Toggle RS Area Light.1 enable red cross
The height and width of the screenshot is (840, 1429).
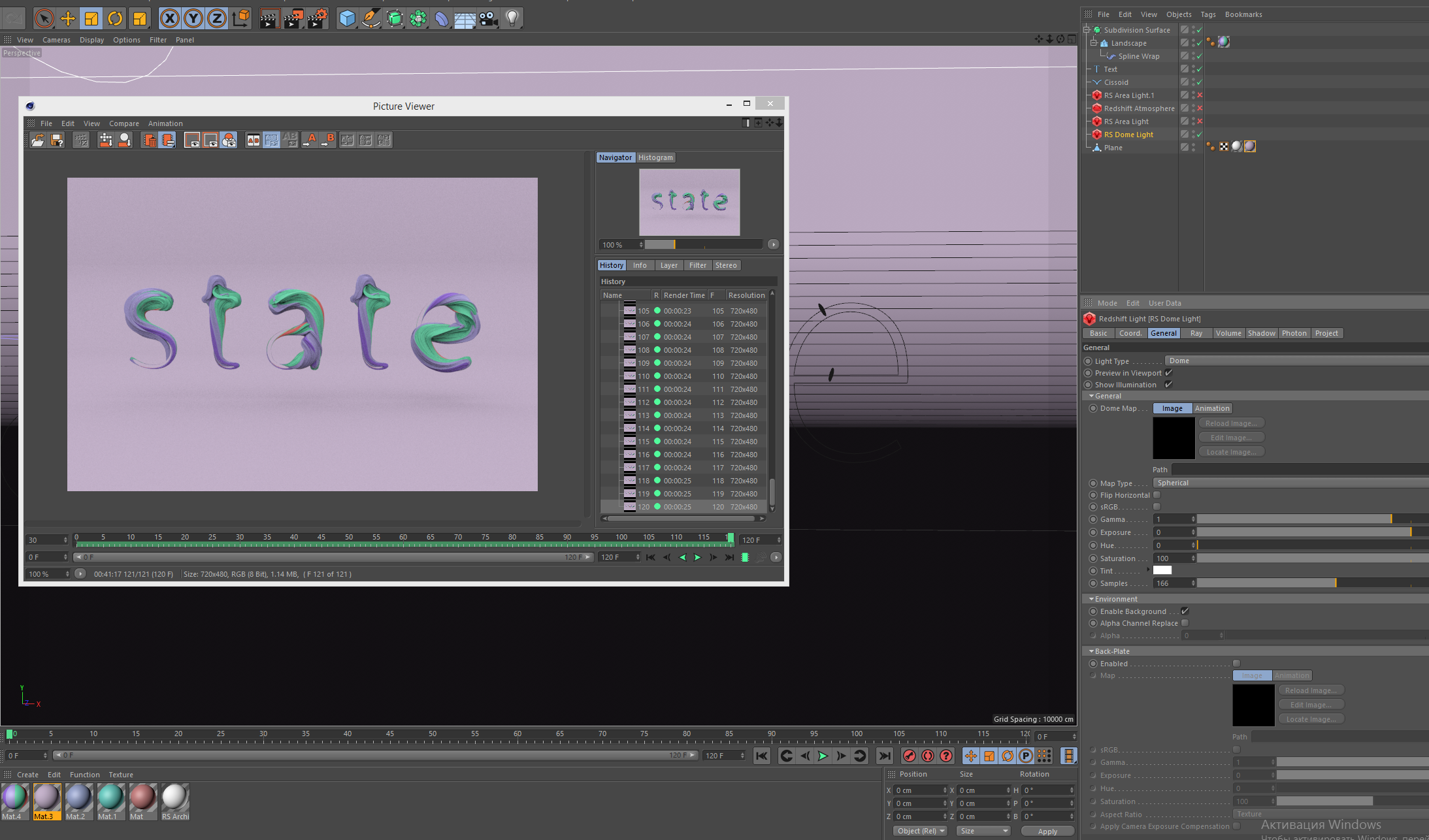click(1200, 95)
